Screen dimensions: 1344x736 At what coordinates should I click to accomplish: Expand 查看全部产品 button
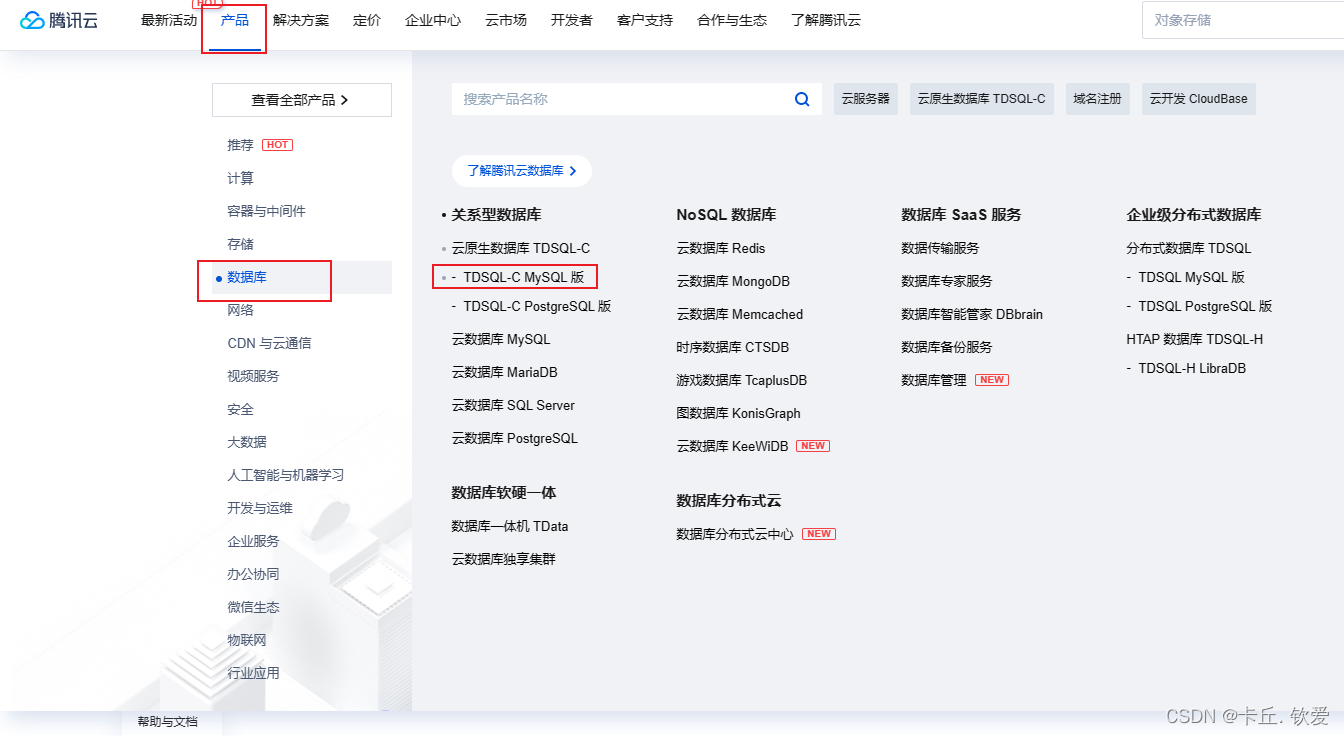tap(301, 100)
